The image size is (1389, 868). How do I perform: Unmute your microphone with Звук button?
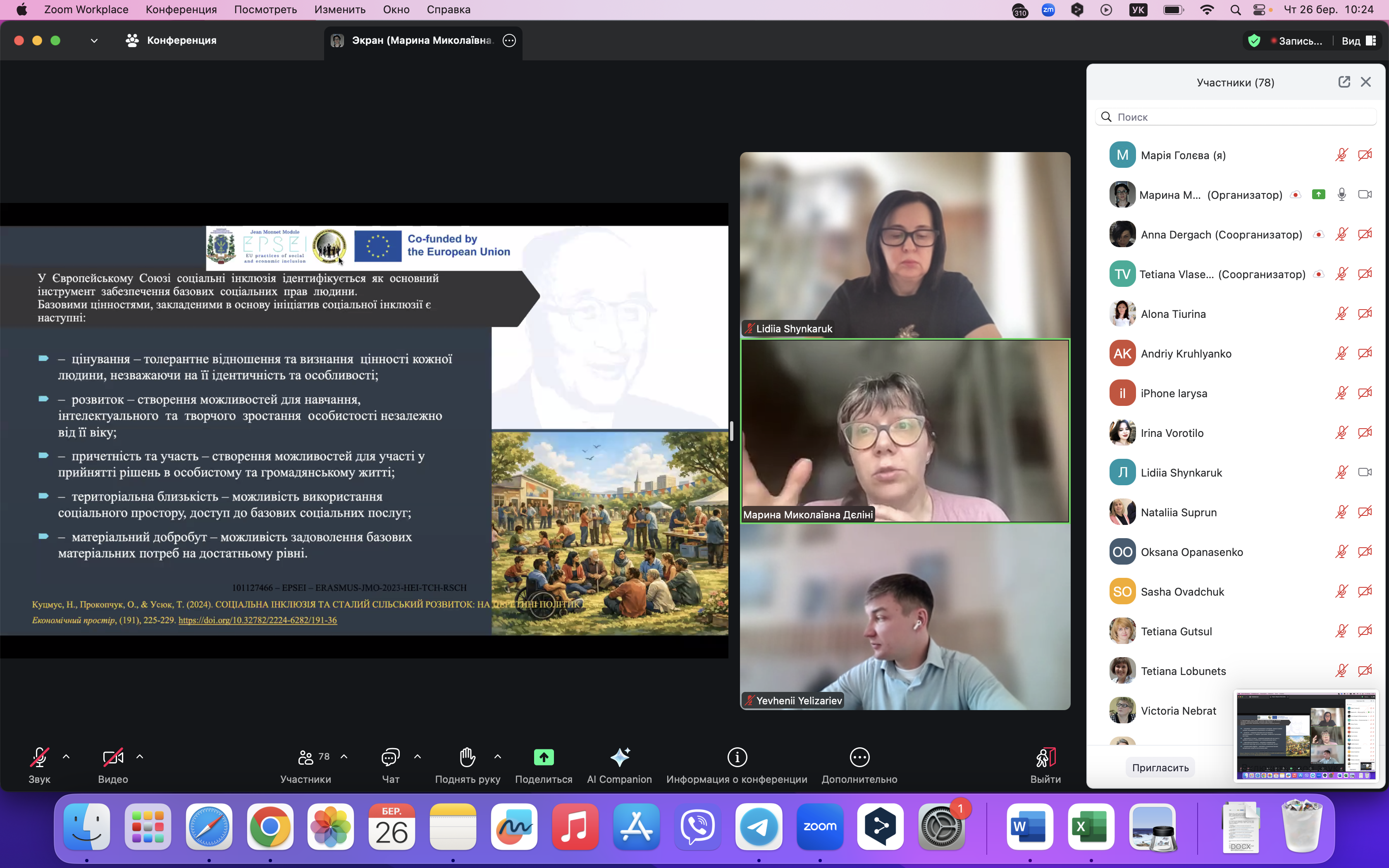39,757
